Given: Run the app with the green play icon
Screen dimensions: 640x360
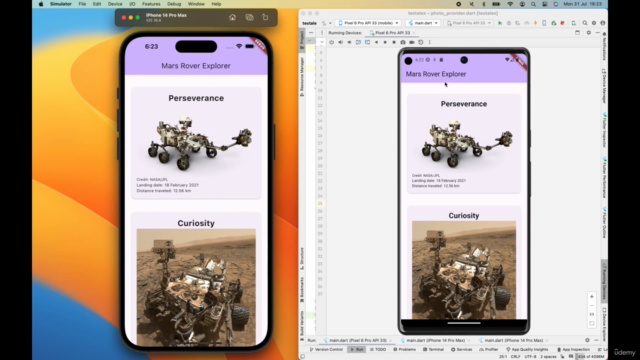Looking at the screenshot, I should pyautogui.click(x=500, y=23).
